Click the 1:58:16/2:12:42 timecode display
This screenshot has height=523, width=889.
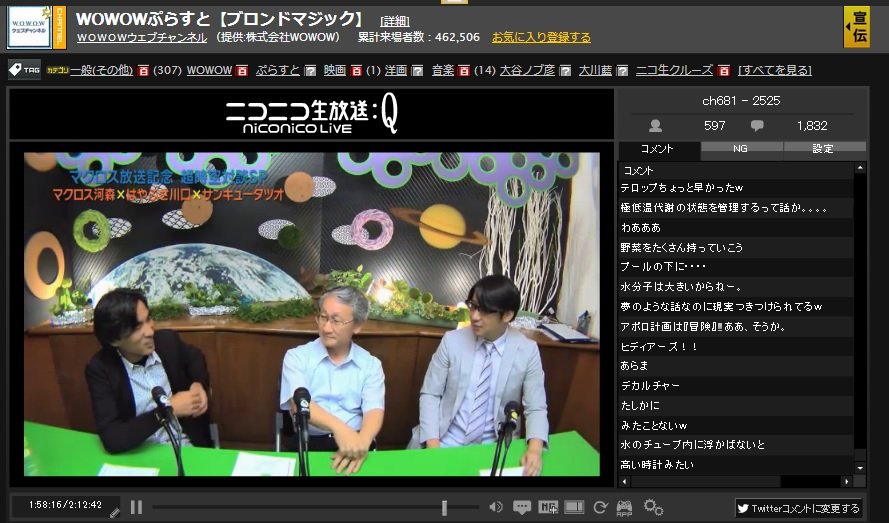pyautogui.click(x=65, y=504)
